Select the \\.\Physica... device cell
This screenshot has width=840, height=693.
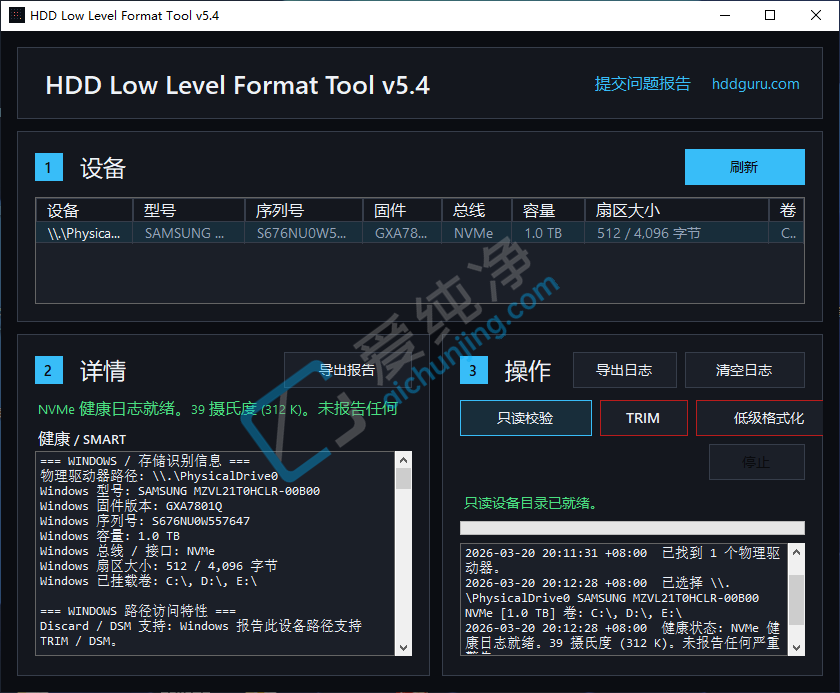(x=84, y=233)
